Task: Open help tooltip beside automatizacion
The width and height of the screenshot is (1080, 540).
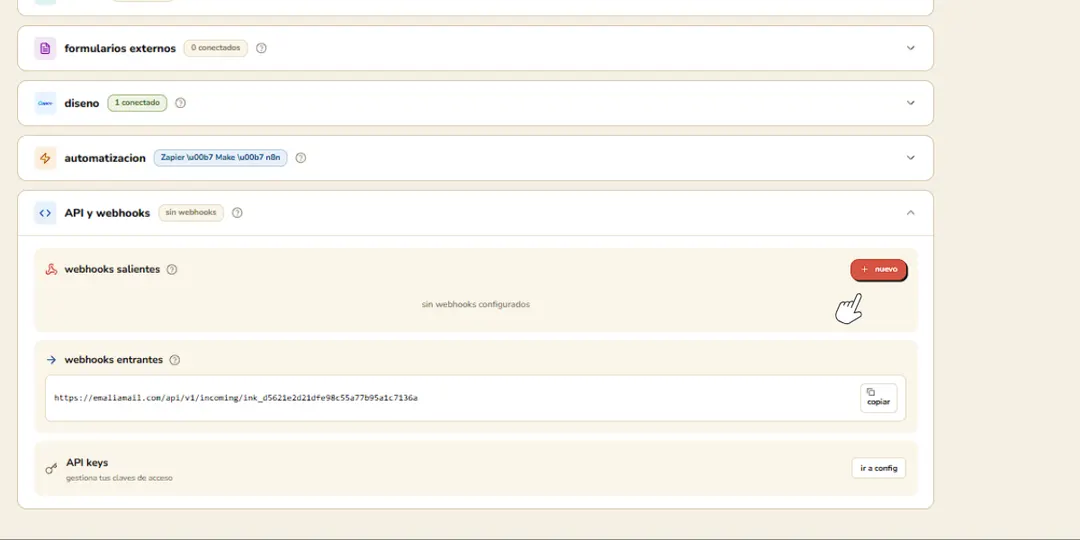Action: [300, 158]
